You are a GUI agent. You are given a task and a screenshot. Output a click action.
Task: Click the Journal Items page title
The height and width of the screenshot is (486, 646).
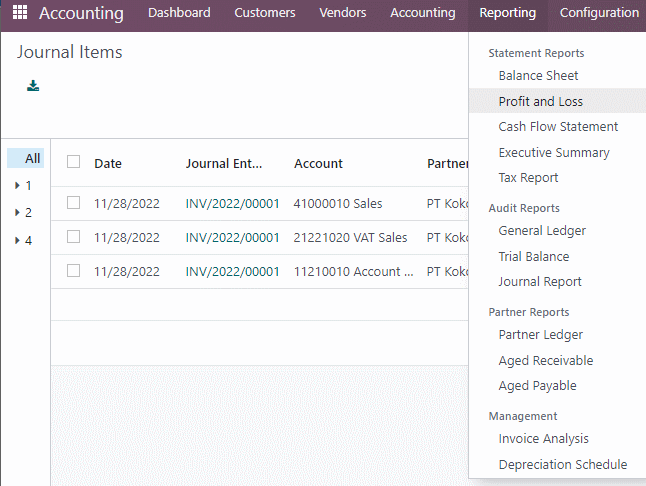(x=69, y=52)
